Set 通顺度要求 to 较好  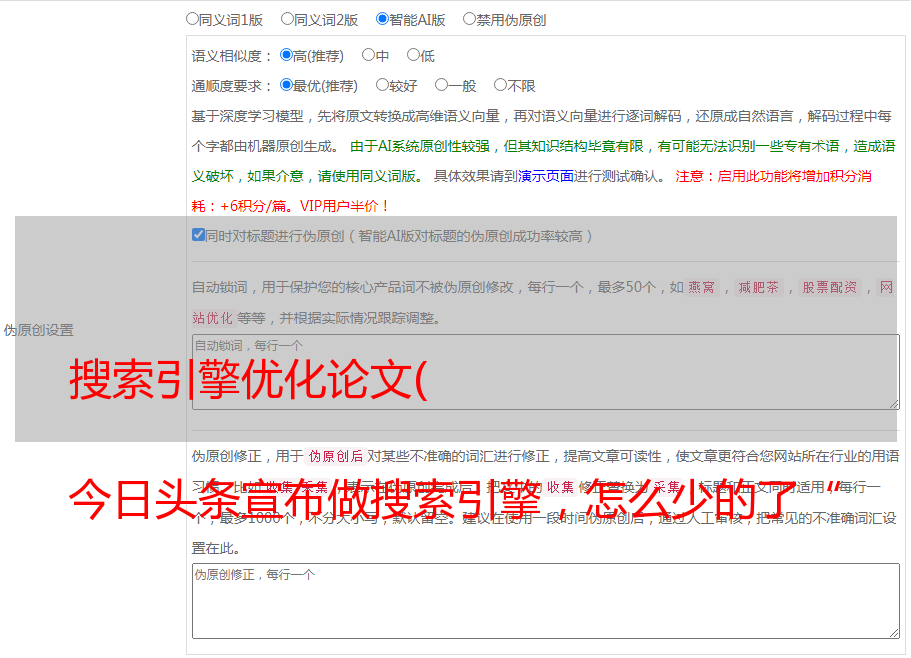point(382,85)
